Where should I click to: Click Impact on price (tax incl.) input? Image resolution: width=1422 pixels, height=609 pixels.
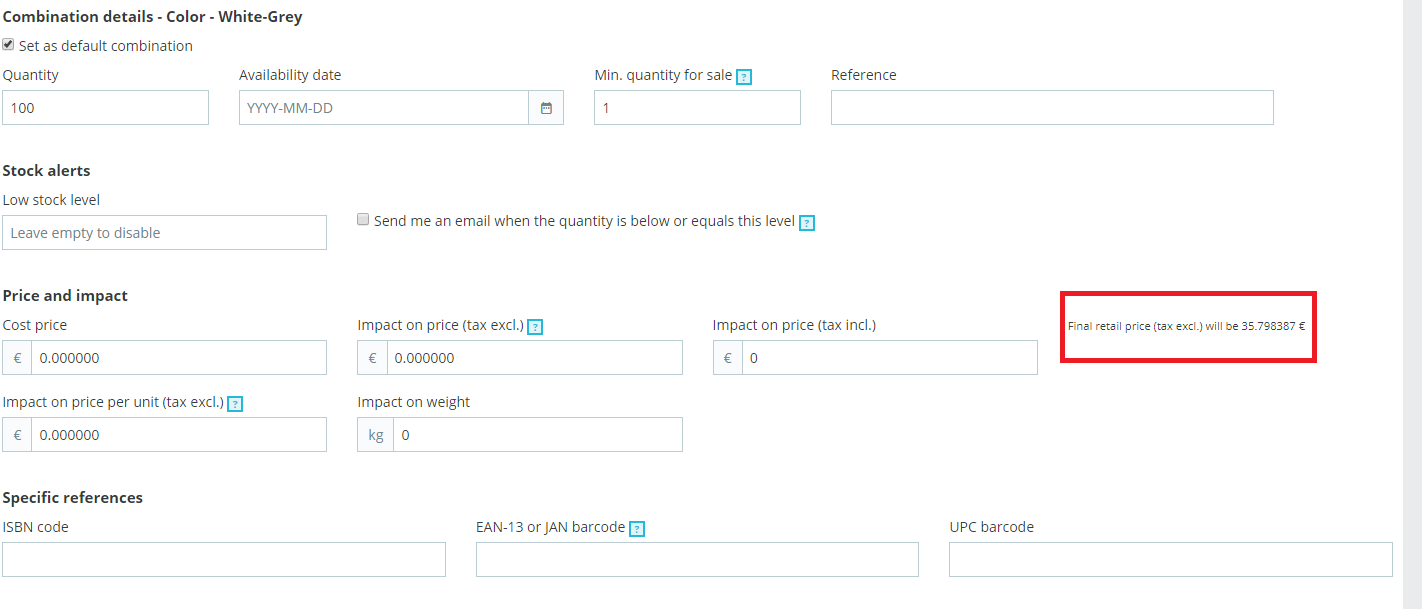[889, 358]
